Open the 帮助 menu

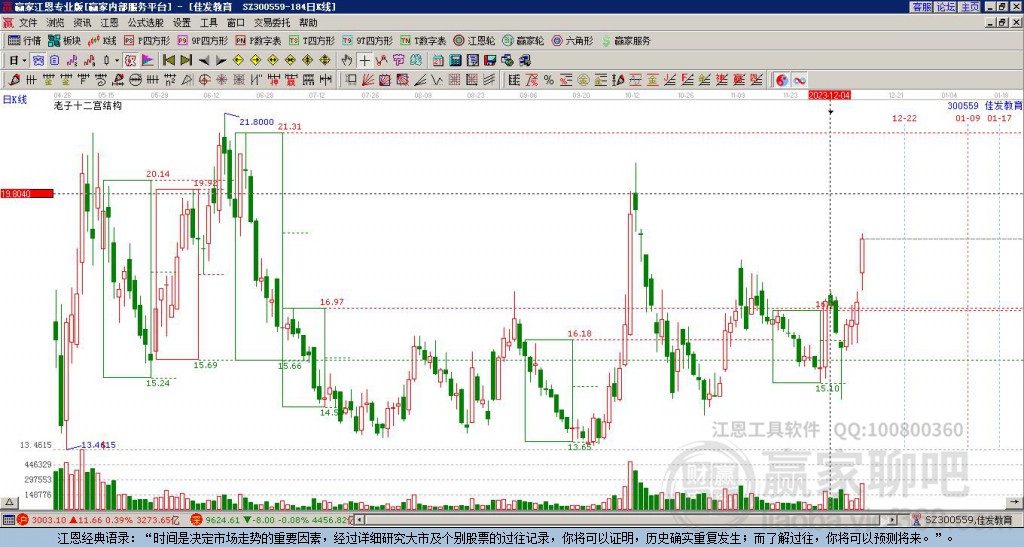[x=308, y=23]
